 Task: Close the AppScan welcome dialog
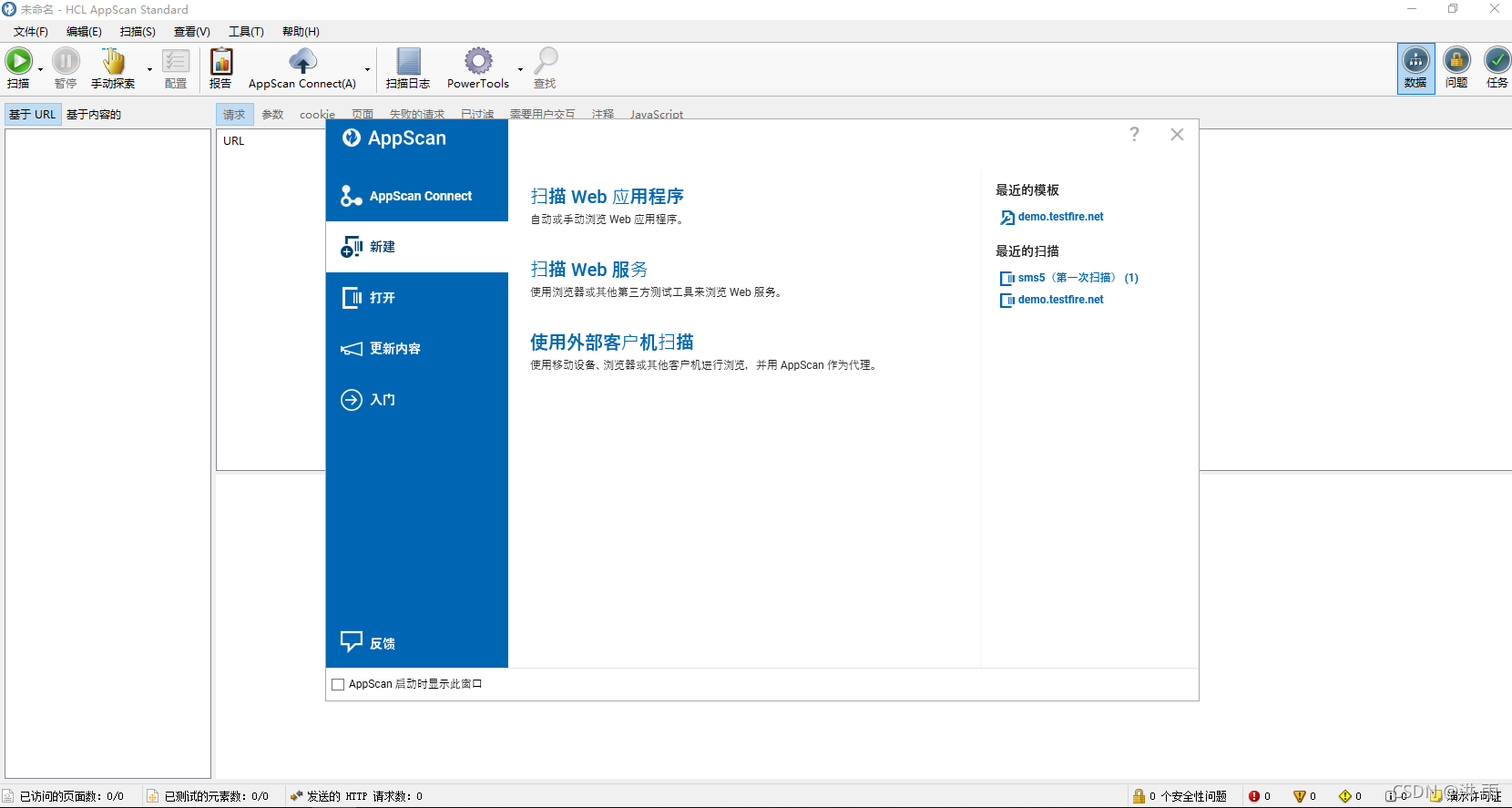pos(1177,134)
